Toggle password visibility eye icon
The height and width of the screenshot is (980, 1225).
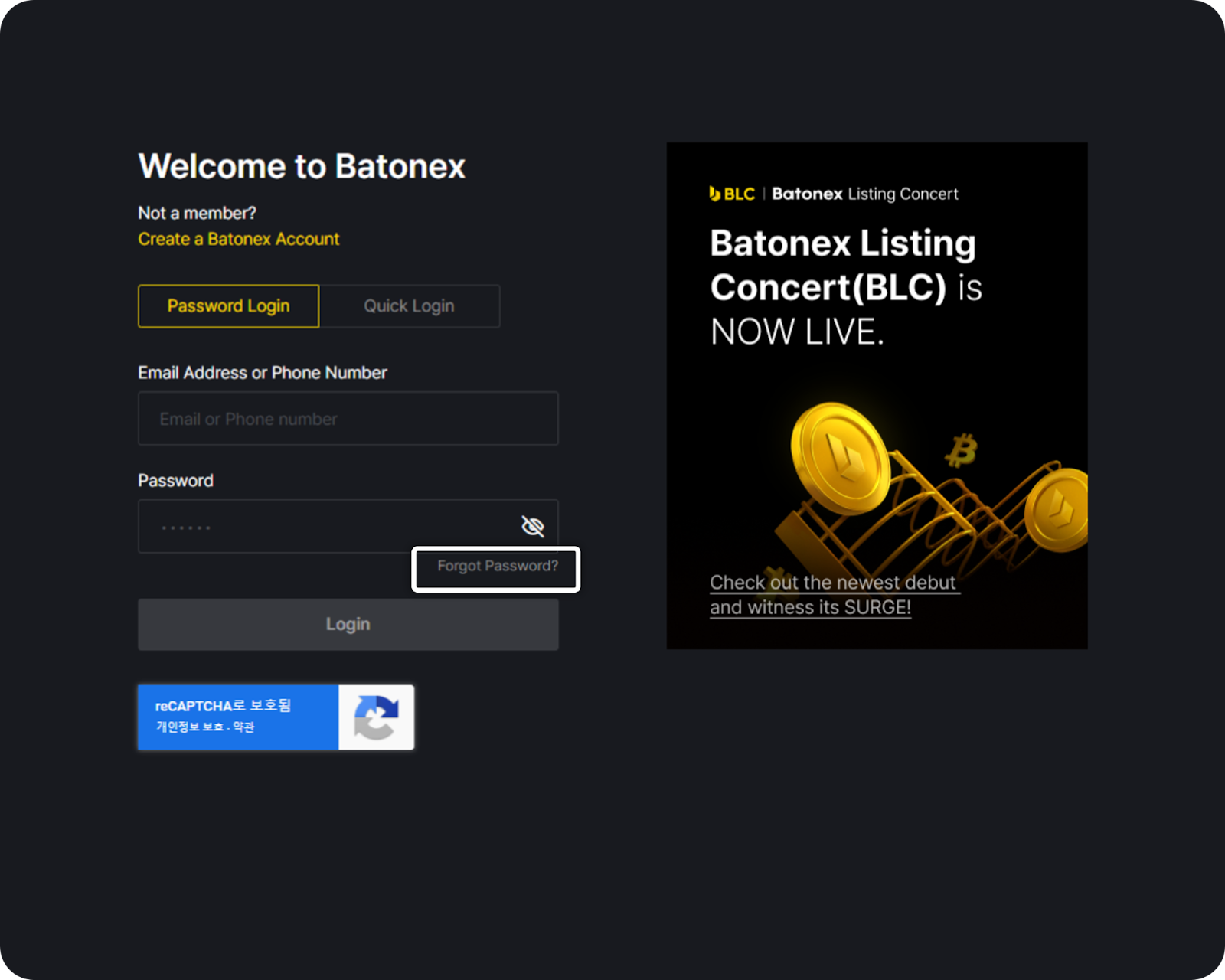click(533, 526)
